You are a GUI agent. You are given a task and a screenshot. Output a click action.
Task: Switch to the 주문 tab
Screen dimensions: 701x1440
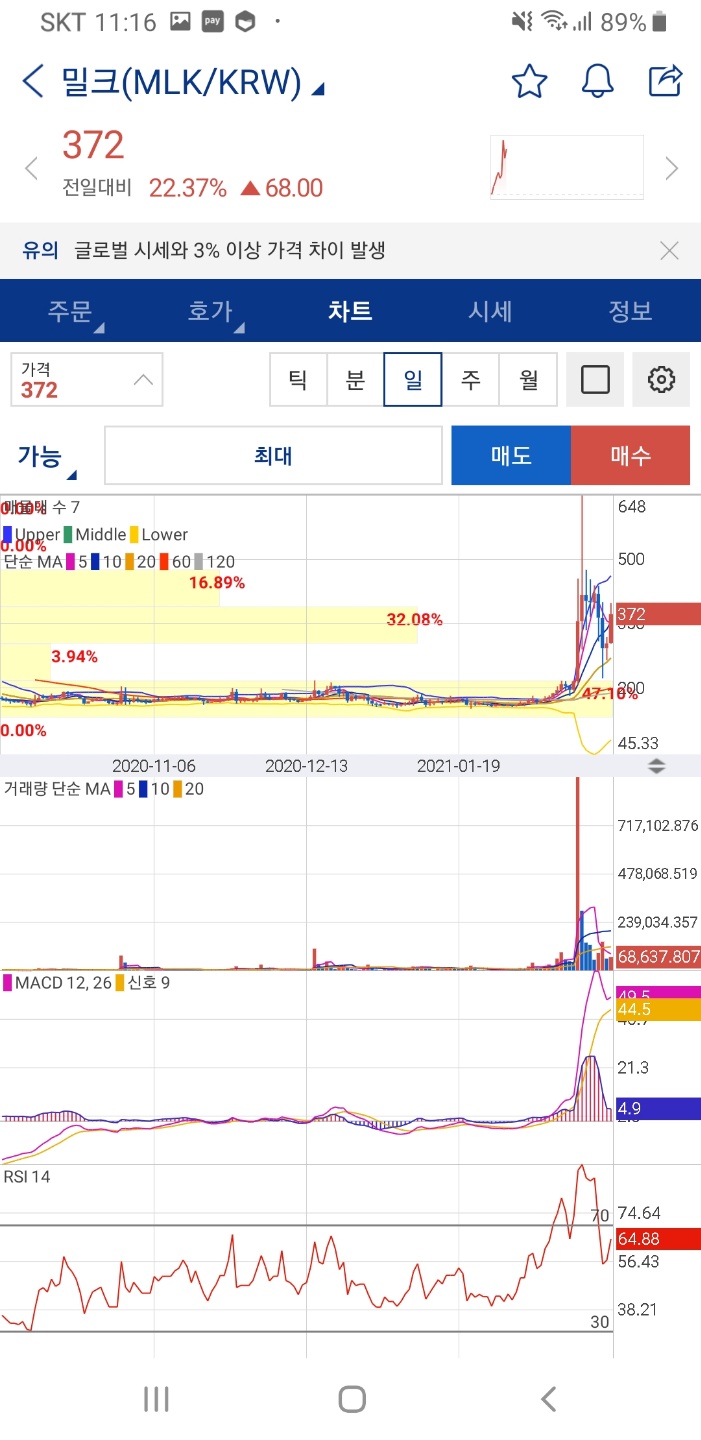coord(70,311)
